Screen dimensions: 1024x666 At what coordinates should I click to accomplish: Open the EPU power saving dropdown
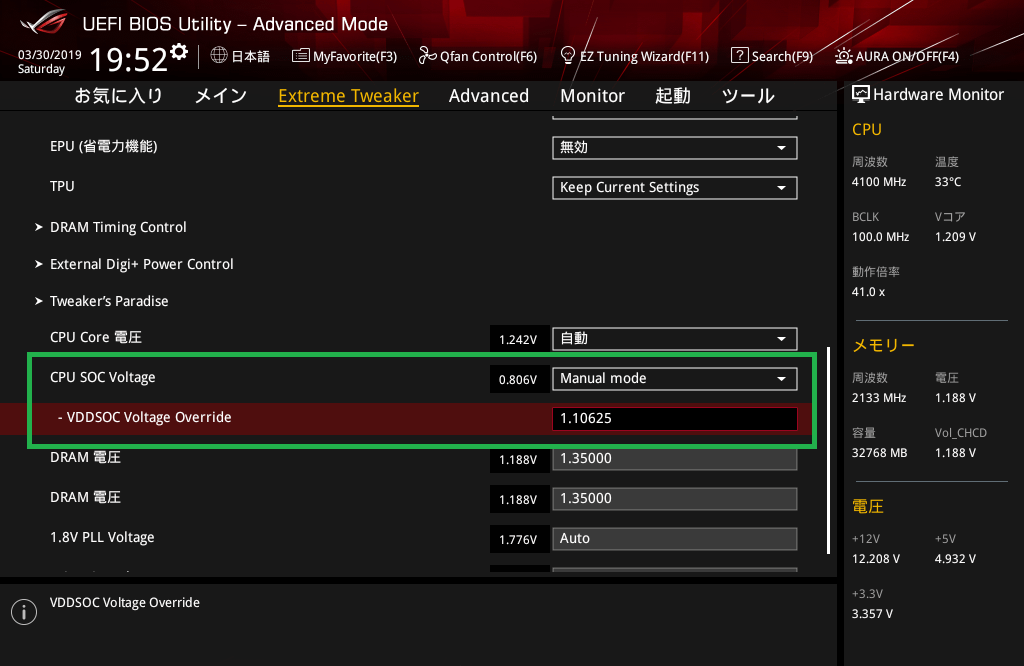click(x=674, y=148)
